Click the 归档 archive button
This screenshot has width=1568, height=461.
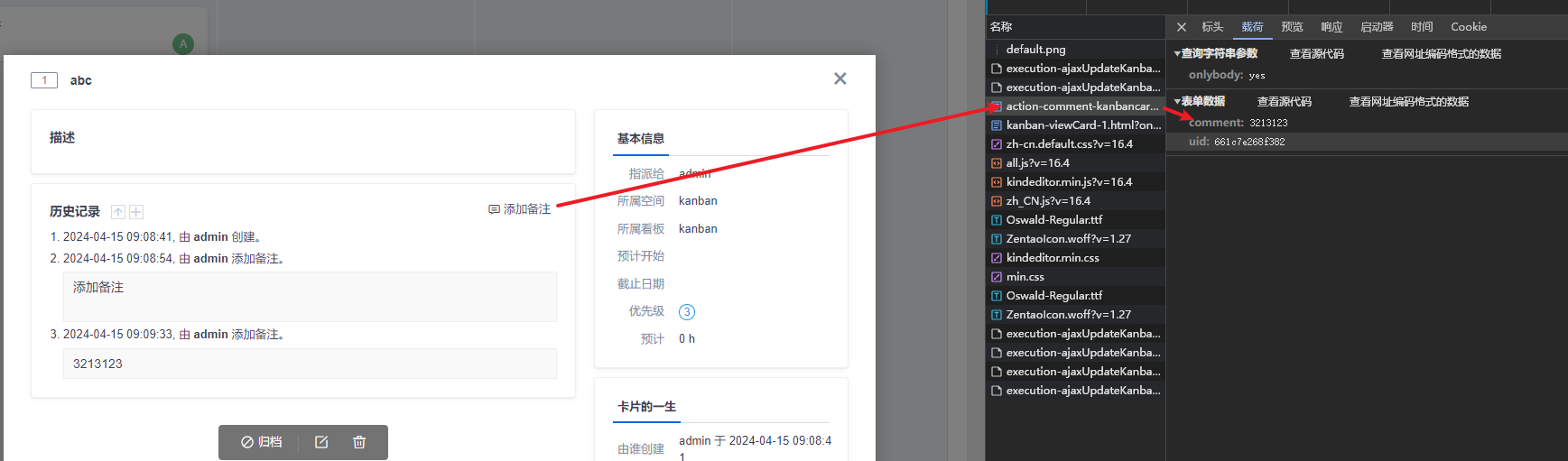pos(262,442)
